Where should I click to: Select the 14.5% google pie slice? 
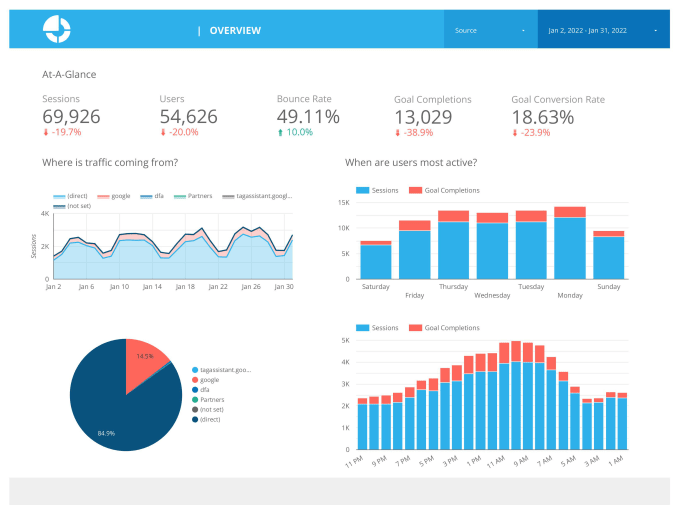pyautogui.click(x=143, y=362)
